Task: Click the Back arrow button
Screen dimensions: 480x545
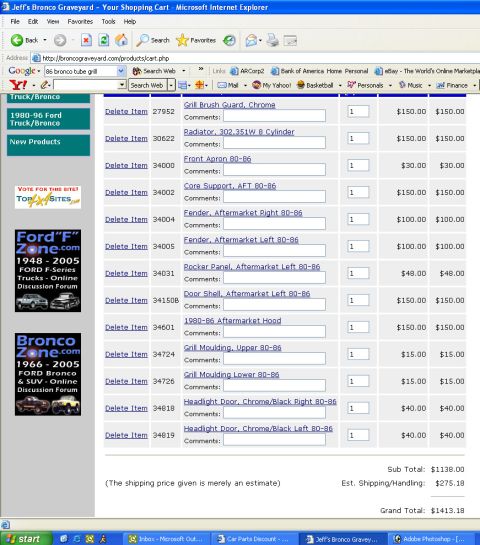Action: pyautogui.click(x=24, y=40)
